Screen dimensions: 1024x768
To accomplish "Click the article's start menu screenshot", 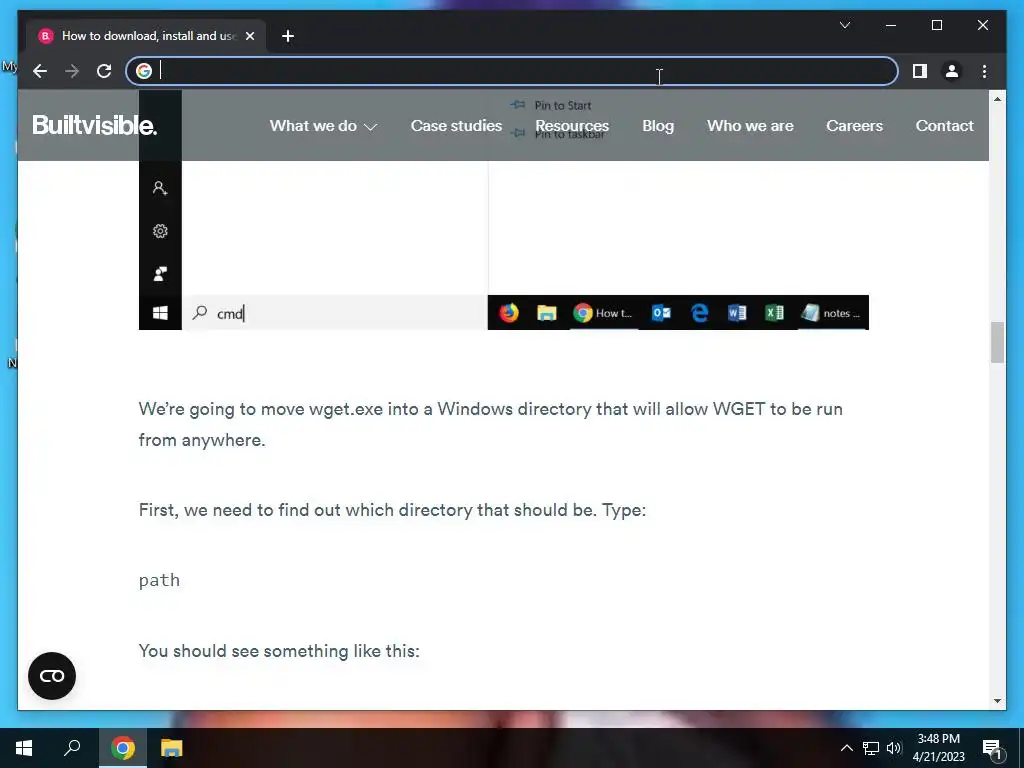I will tap(504, 245).
